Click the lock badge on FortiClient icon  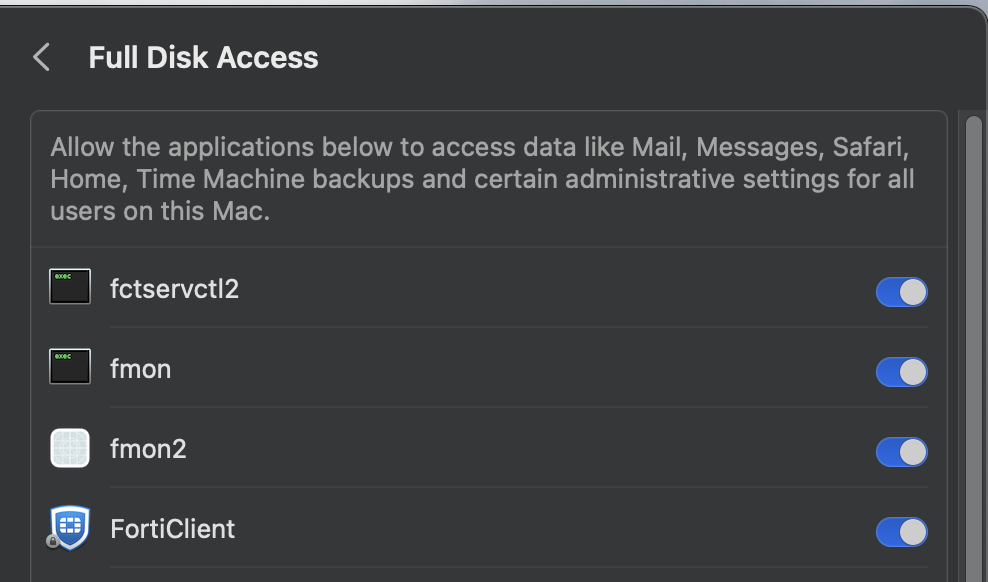[53, 541]
